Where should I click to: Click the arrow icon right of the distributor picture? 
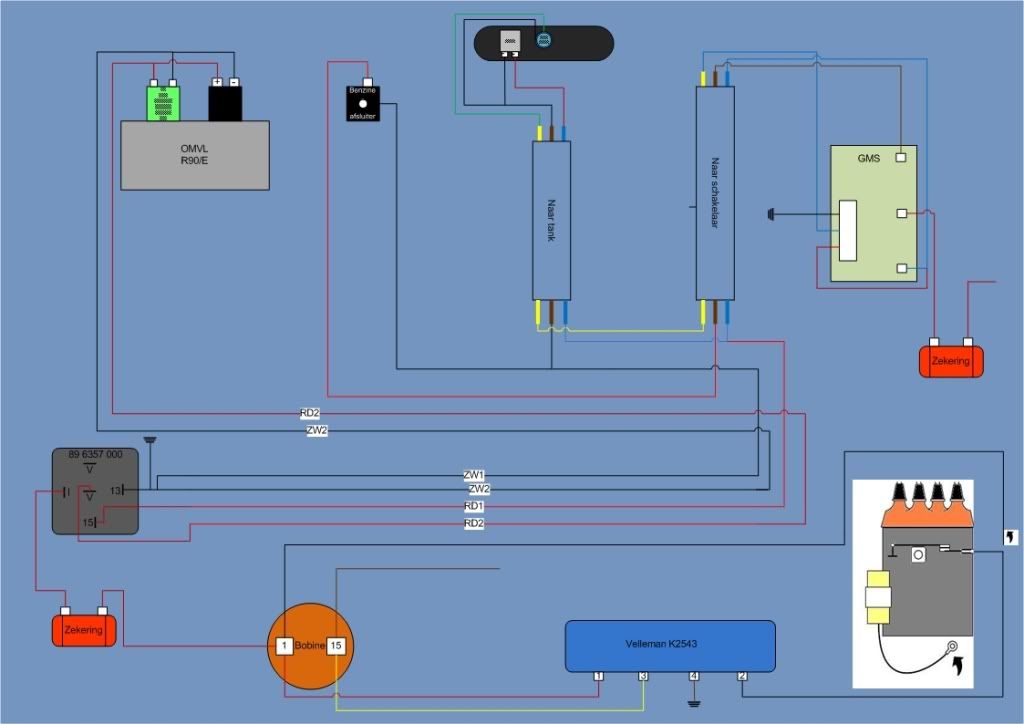(1011, 537)
